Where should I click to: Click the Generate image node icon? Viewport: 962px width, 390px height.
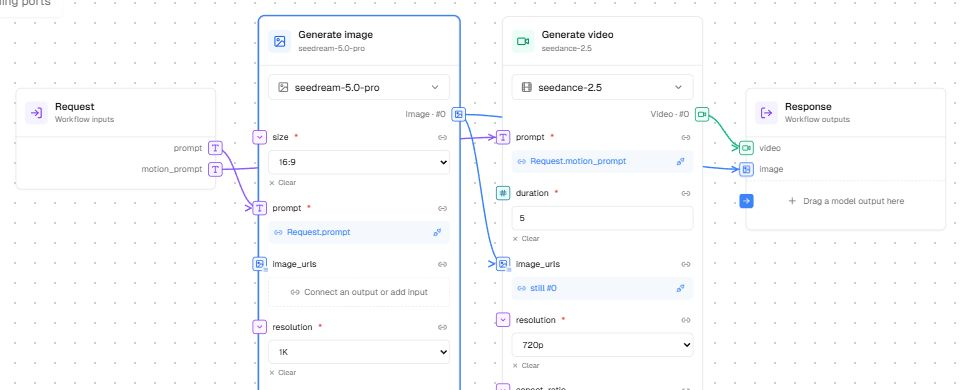(280, 41)
